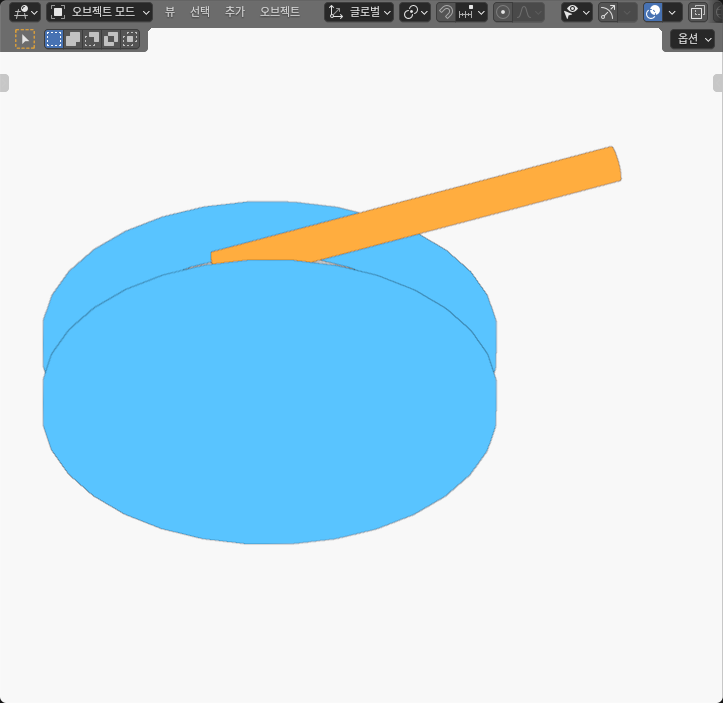Choose the intersect selection mode
This screenshot has width=723, height=703.
(x=130, y=39)
